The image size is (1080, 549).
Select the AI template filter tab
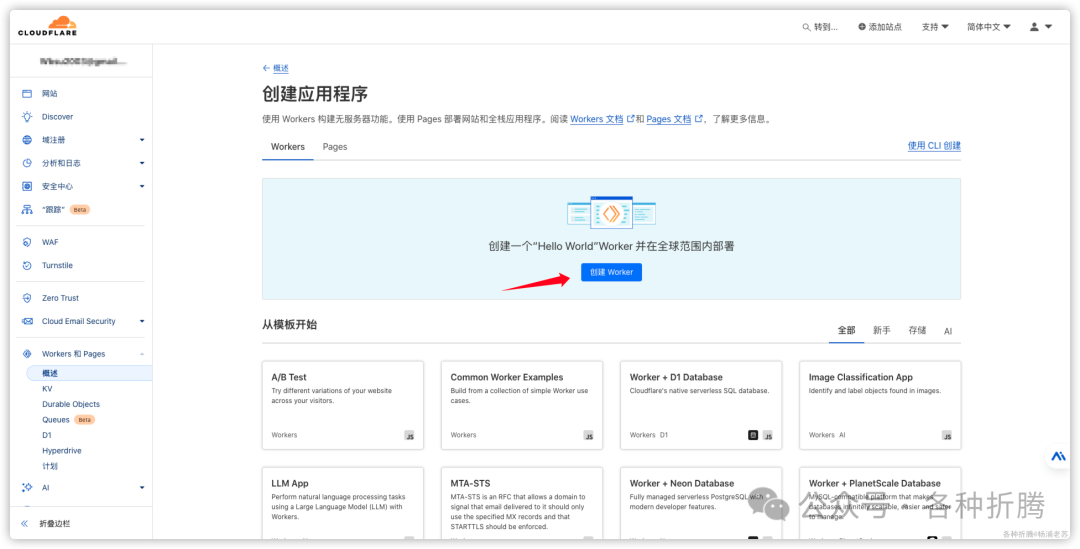tap(948, 331)
